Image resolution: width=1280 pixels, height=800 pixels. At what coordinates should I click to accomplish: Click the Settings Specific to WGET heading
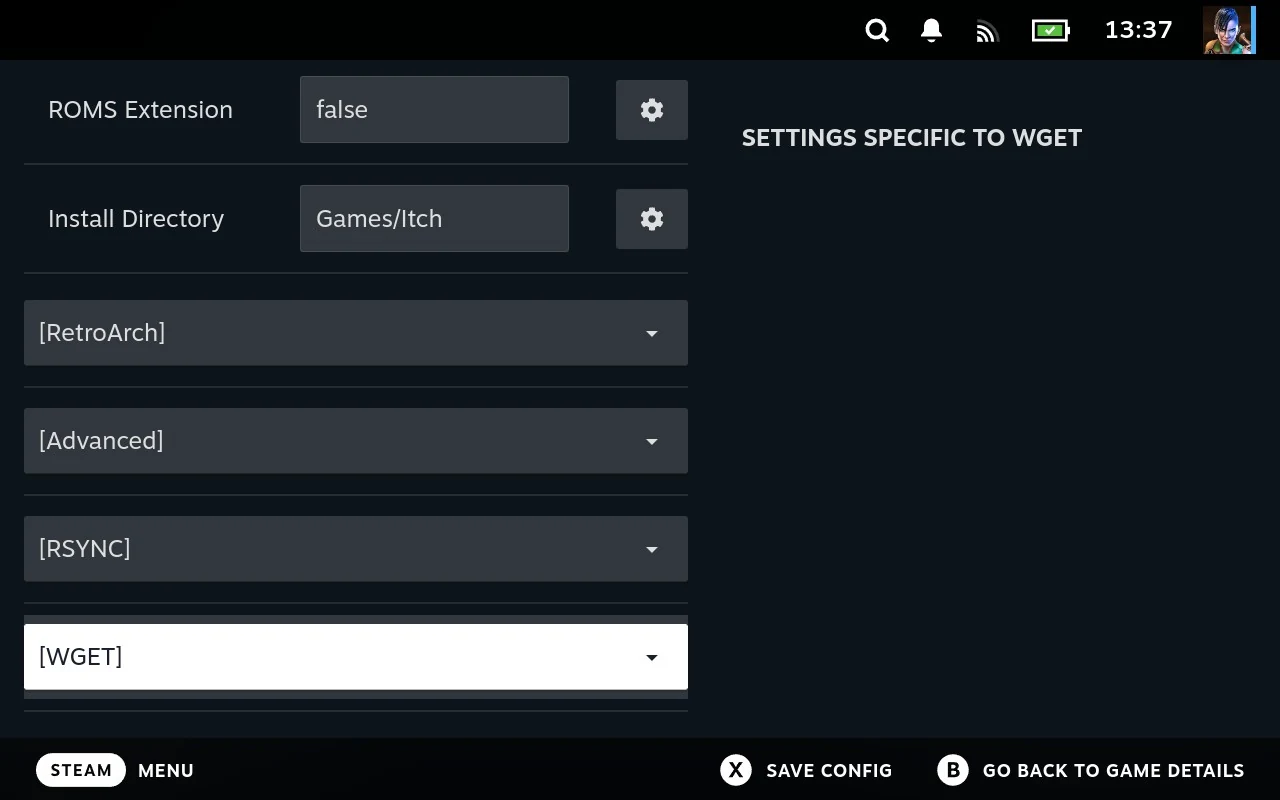tap(912, 138)
